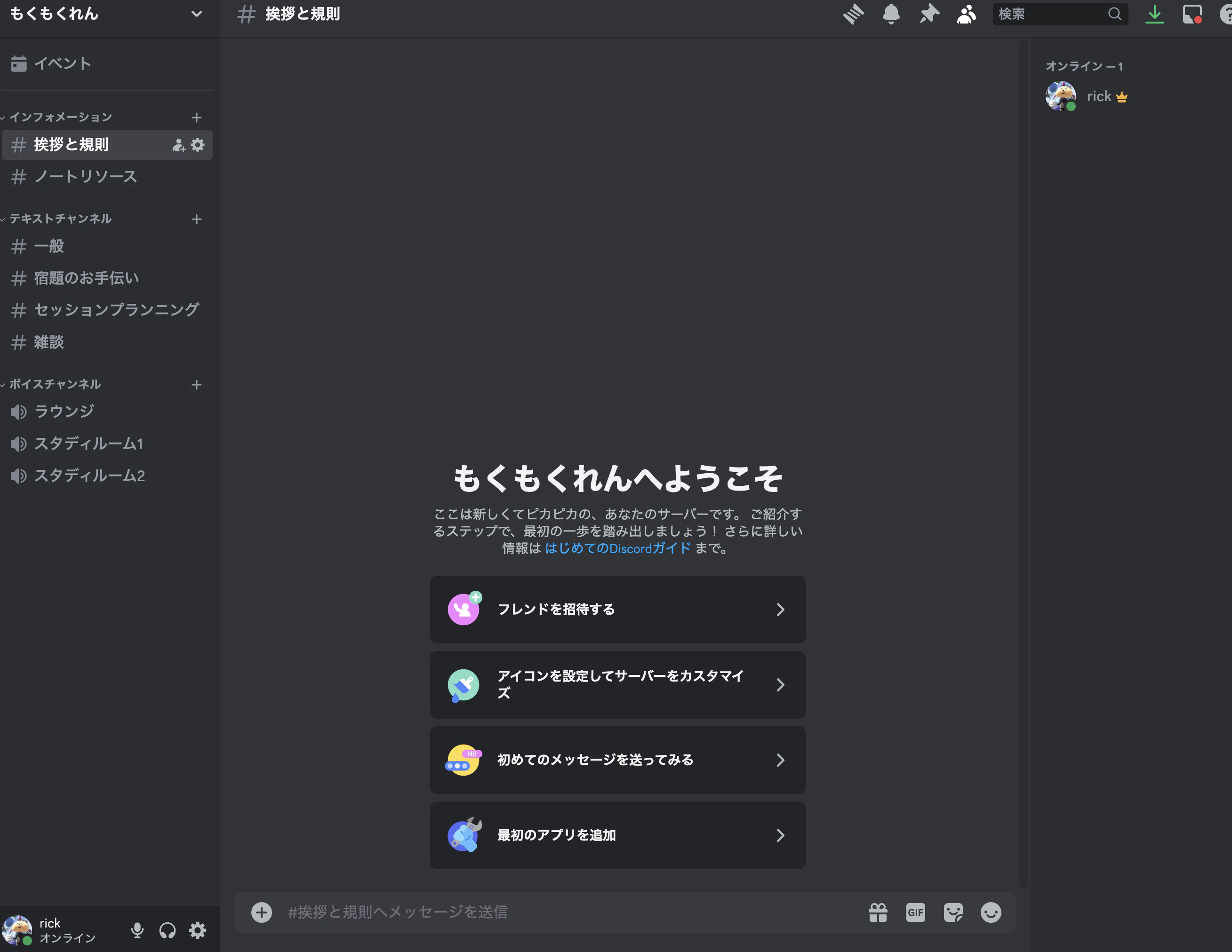Switch to ノートリソース channel

click(107, 177)
